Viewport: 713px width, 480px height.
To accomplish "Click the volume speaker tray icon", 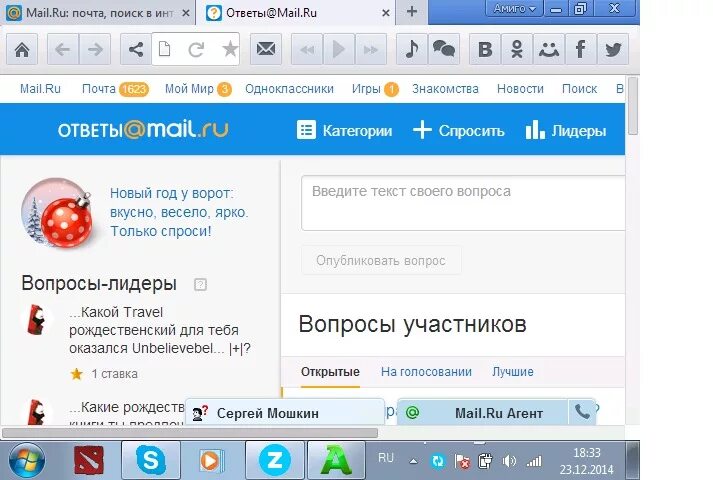I will 509,461.
